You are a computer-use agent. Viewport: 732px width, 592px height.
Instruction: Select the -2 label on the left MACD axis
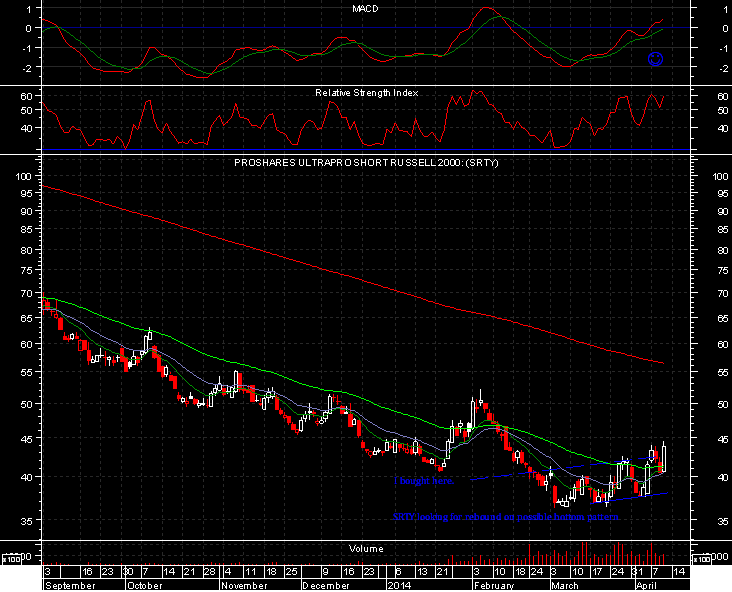[x=26, y=68]
